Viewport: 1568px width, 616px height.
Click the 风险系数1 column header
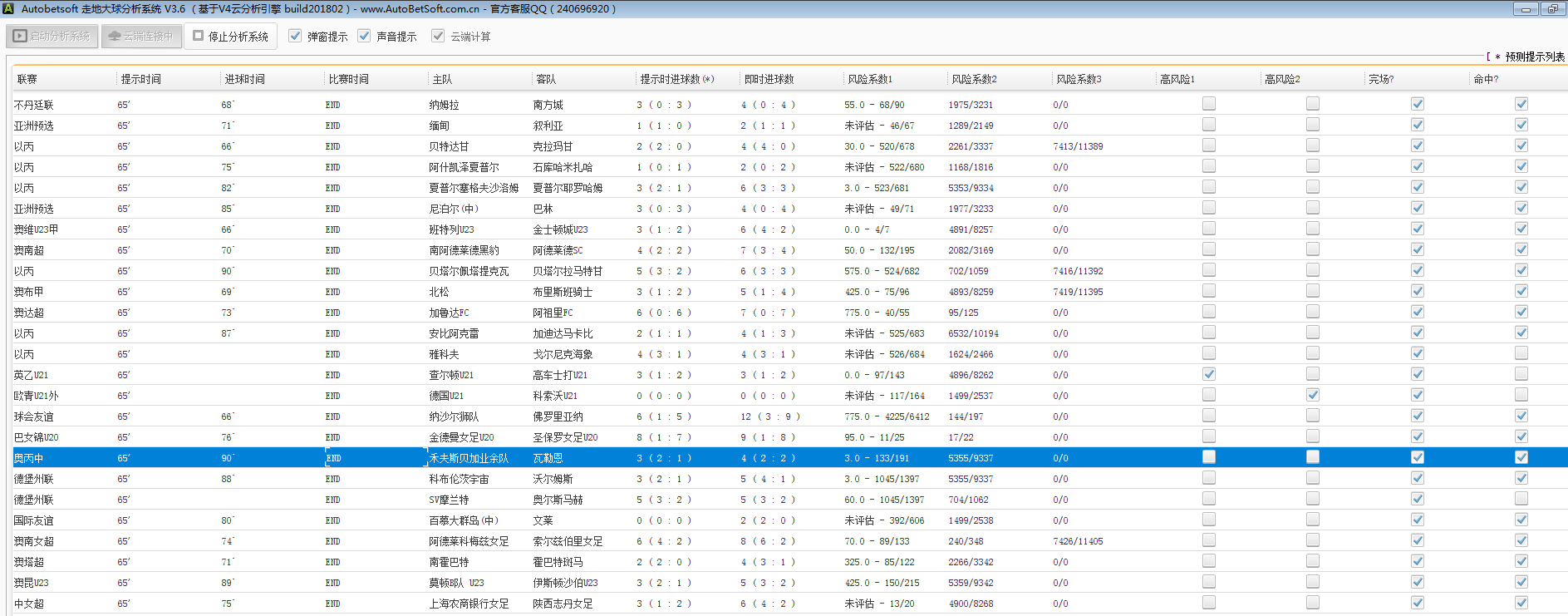pos(870,79)
